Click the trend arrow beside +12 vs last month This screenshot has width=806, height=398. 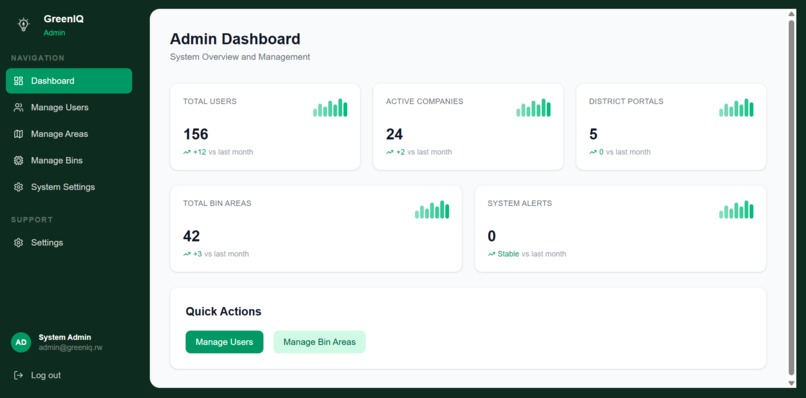point(187,152)
